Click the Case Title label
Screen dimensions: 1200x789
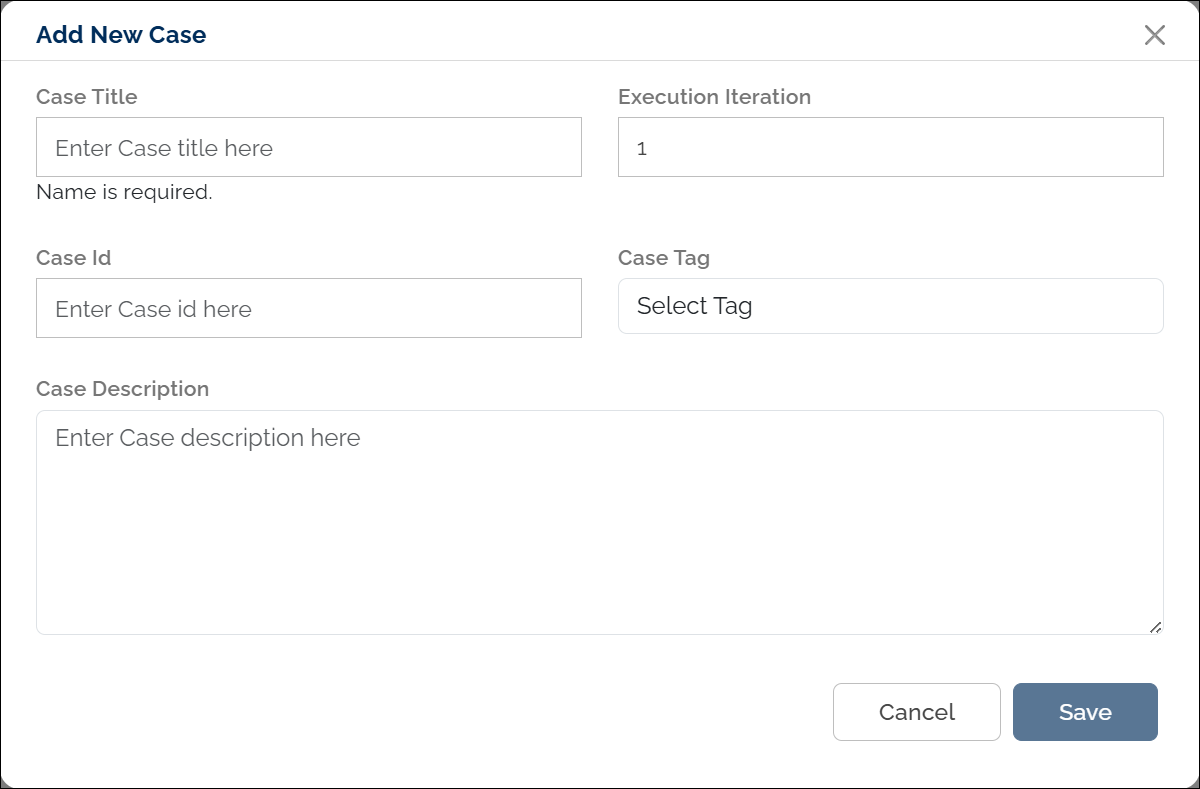point(87,97)
